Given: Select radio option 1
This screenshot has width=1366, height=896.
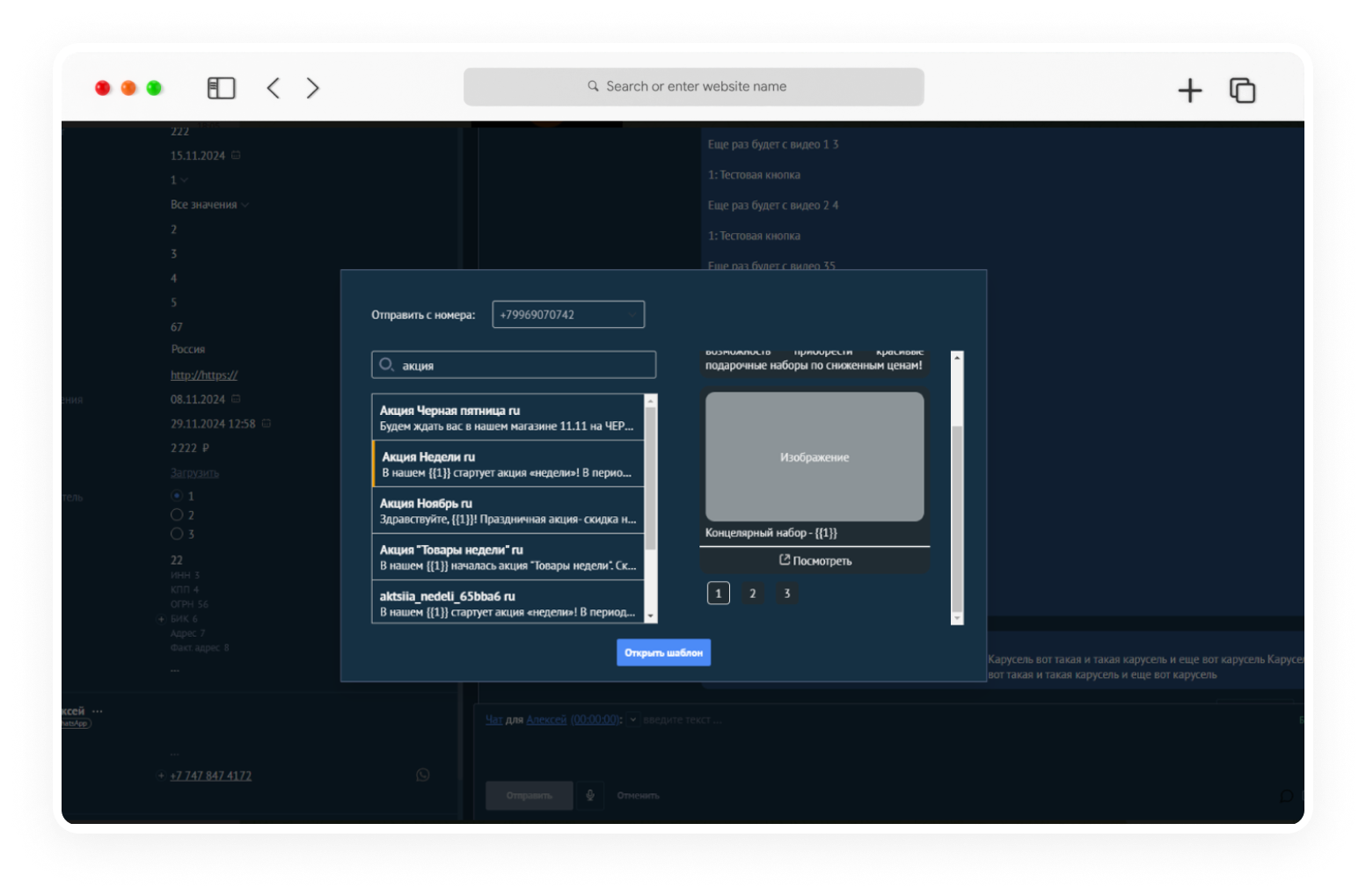Looking at the screenshot, I should pos(177,495).
